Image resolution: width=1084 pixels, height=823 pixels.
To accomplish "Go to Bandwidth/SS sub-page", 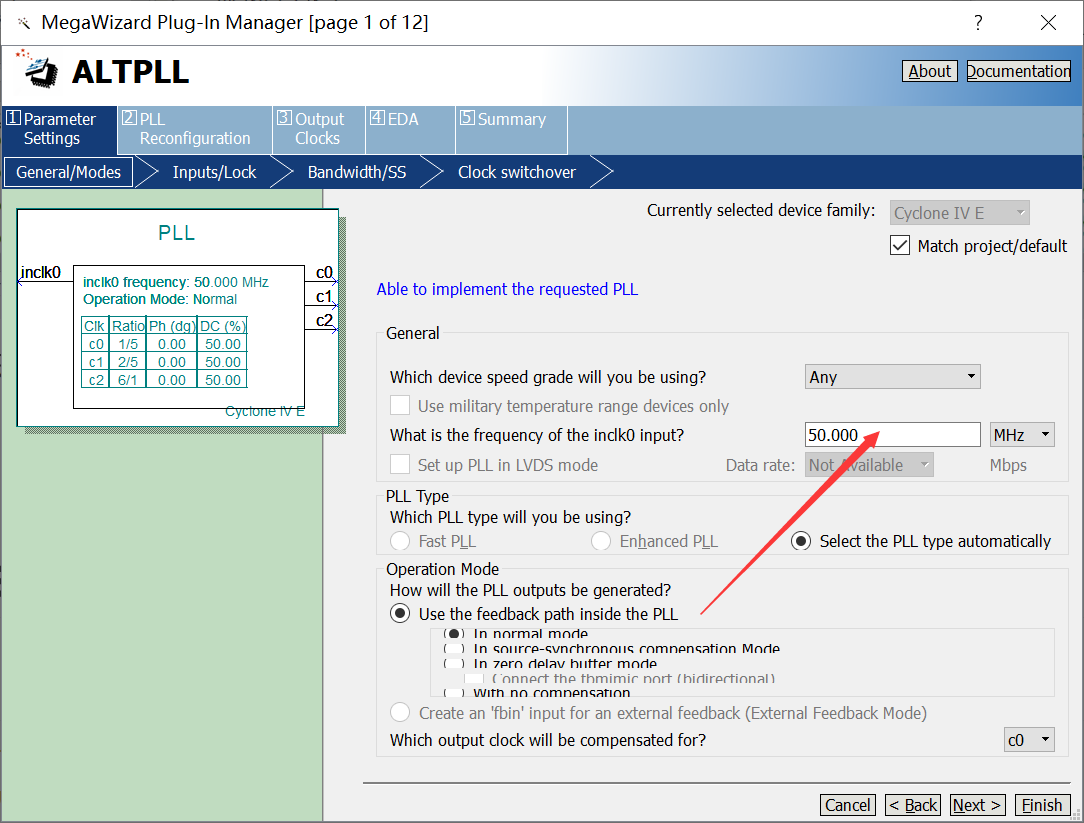I will click(x=357, y=172).
